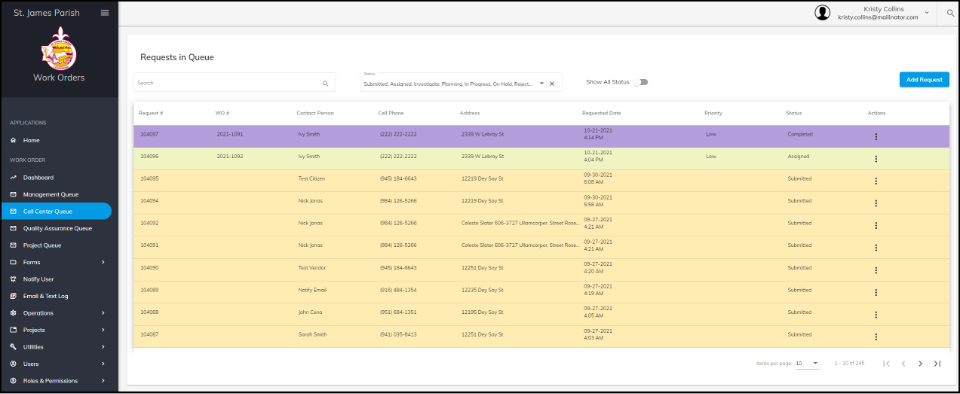Image resolution: width=960 pixels, height=394 pixels.
Task: Open Email & Text Log page
Action: pyautogui.click(x=46, y=296)
